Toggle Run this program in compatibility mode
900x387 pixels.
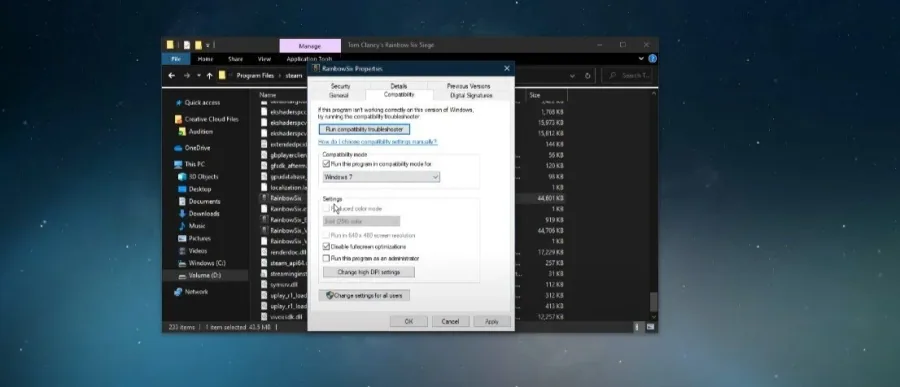coord(326,164)
